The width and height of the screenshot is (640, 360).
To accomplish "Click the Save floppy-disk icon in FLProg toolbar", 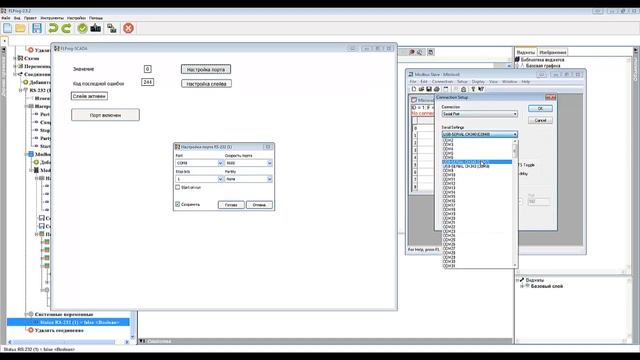I will coord(37,28).
